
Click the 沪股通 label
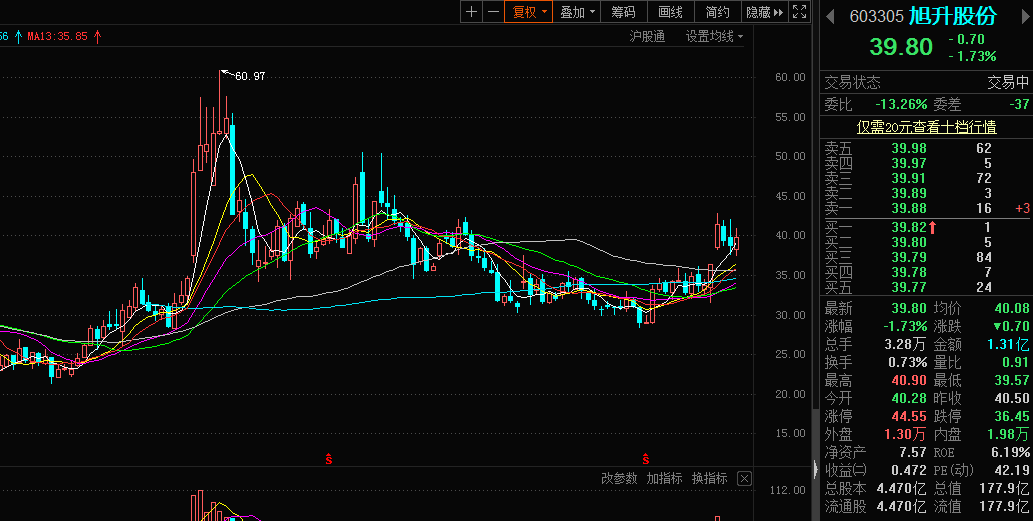(647, 36)
